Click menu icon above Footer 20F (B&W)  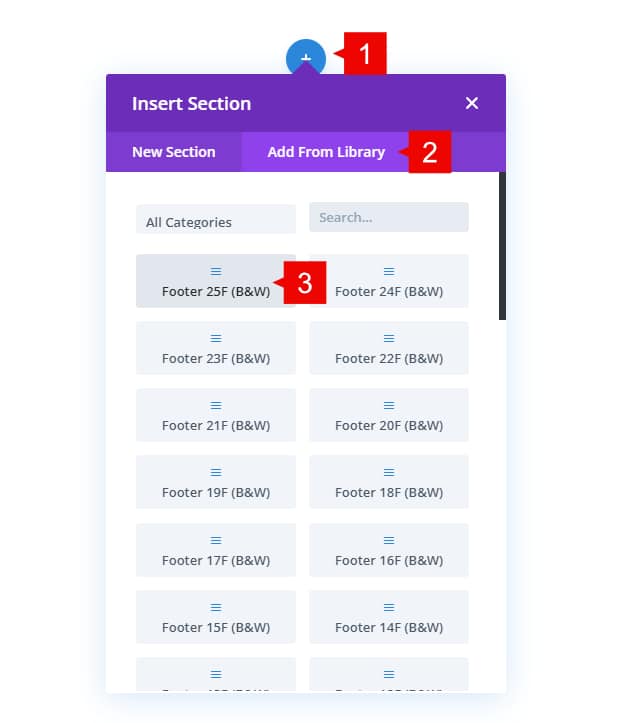[389, 405]
